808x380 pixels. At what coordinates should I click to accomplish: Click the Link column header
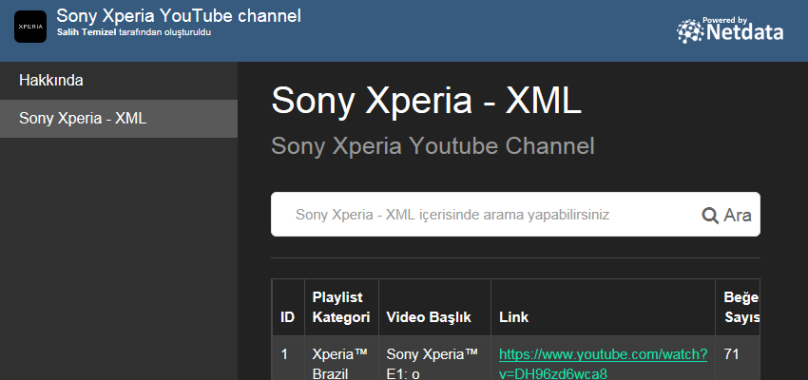click(x=603, y=307)
